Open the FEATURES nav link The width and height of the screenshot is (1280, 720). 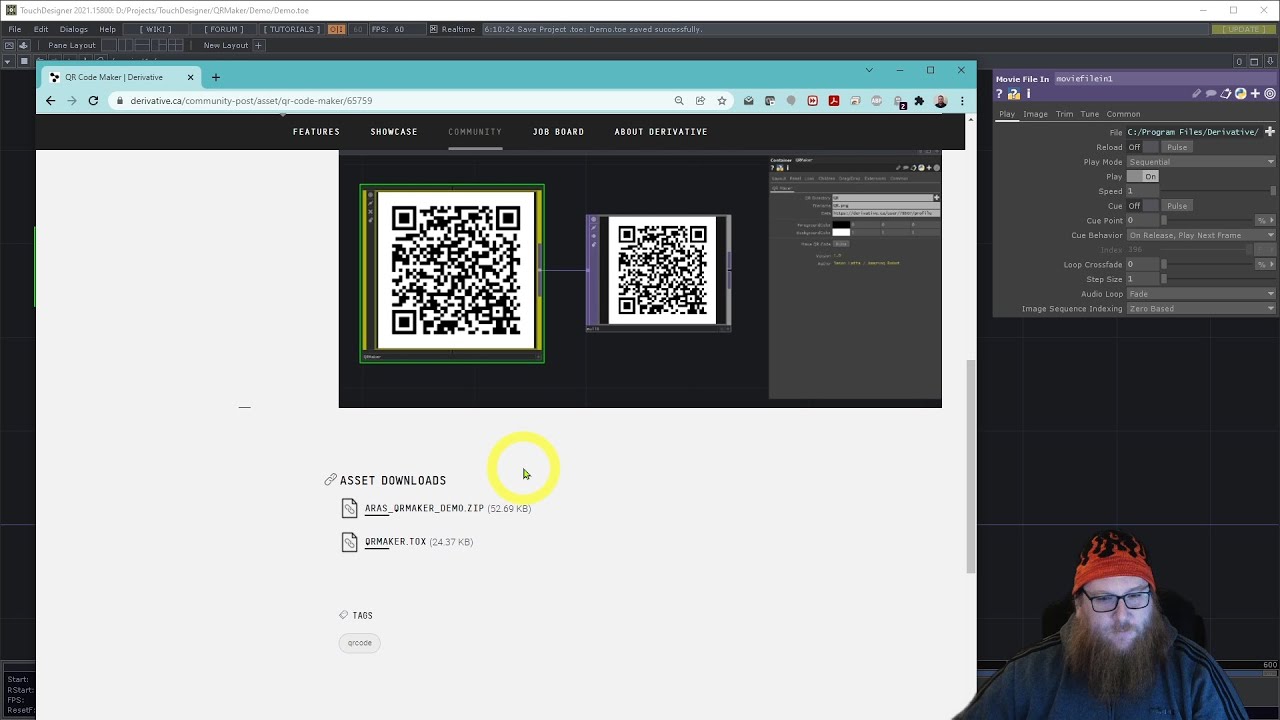click(316, 132)
